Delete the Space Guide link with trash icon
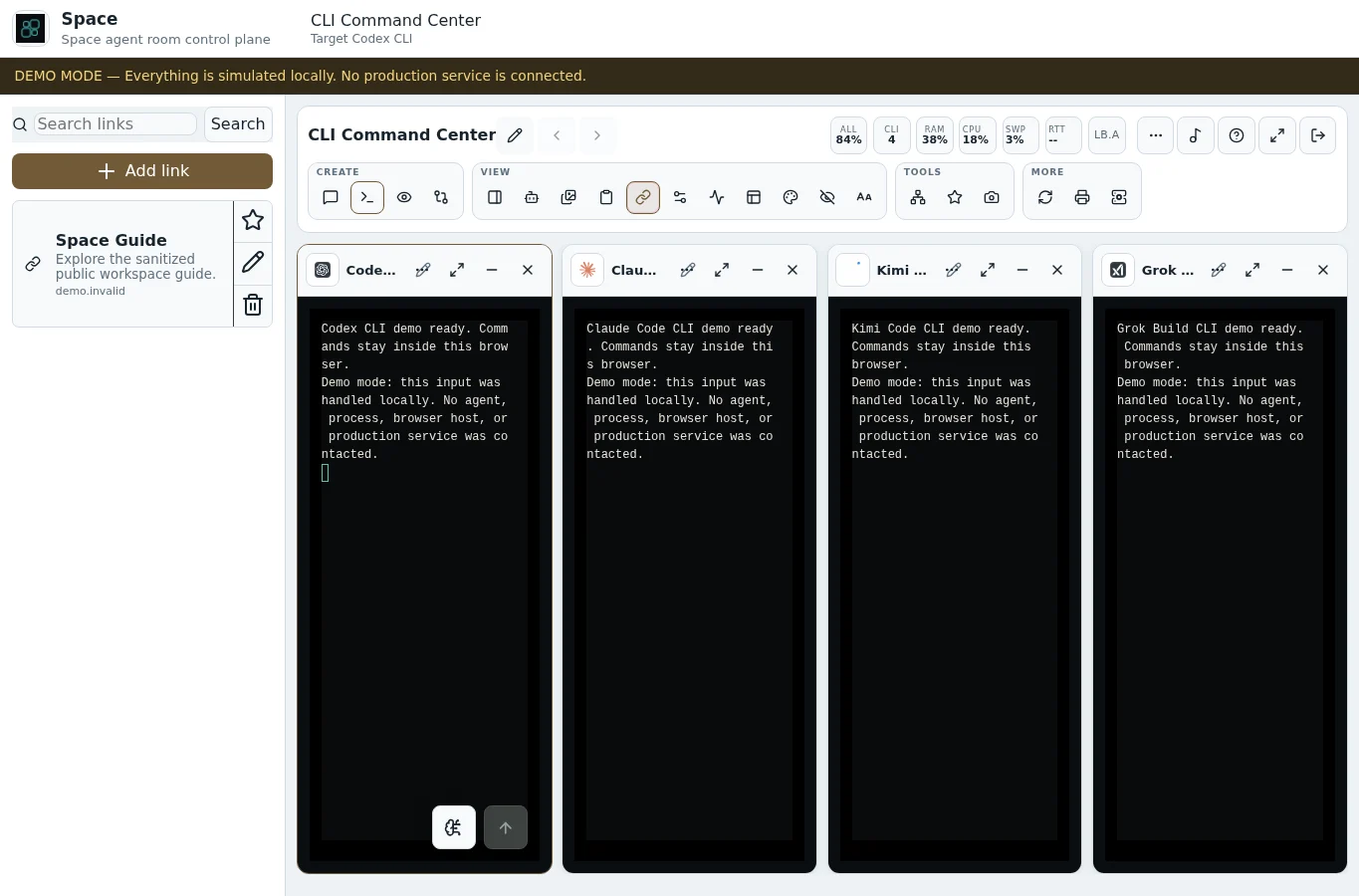The height and width of the screenshot is (896, 1359). tap(253, 305)
